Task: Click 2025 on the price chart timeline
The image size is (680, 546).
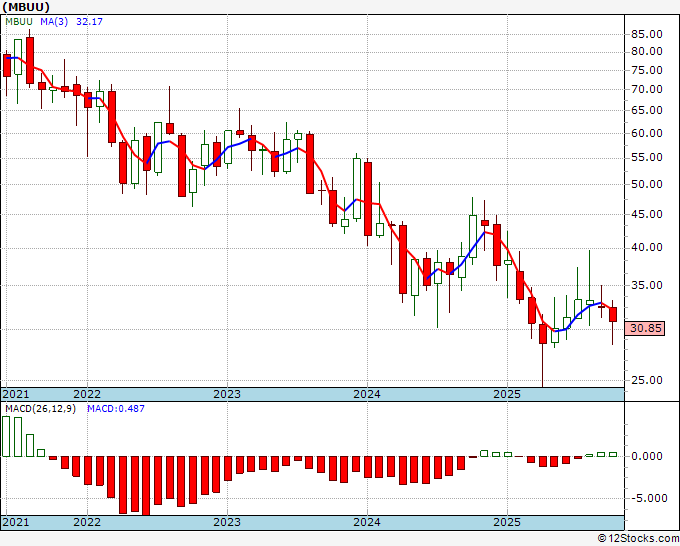Action: point(507,394)
